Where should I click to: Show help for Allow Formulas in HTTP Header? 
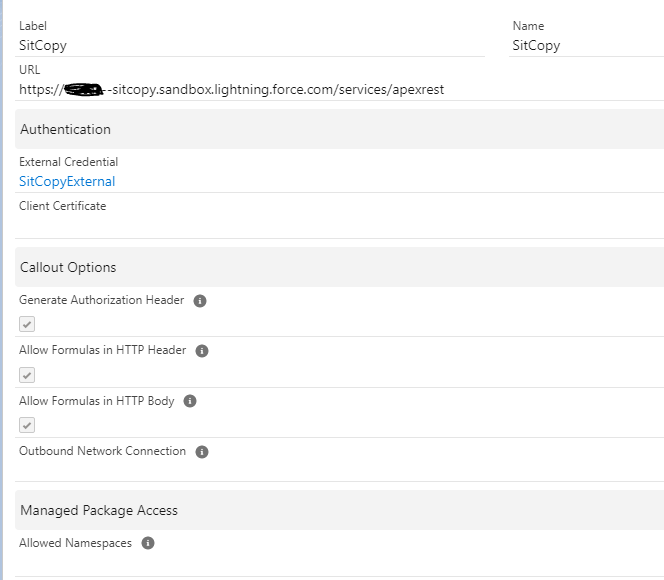click(x=202, y=351)
